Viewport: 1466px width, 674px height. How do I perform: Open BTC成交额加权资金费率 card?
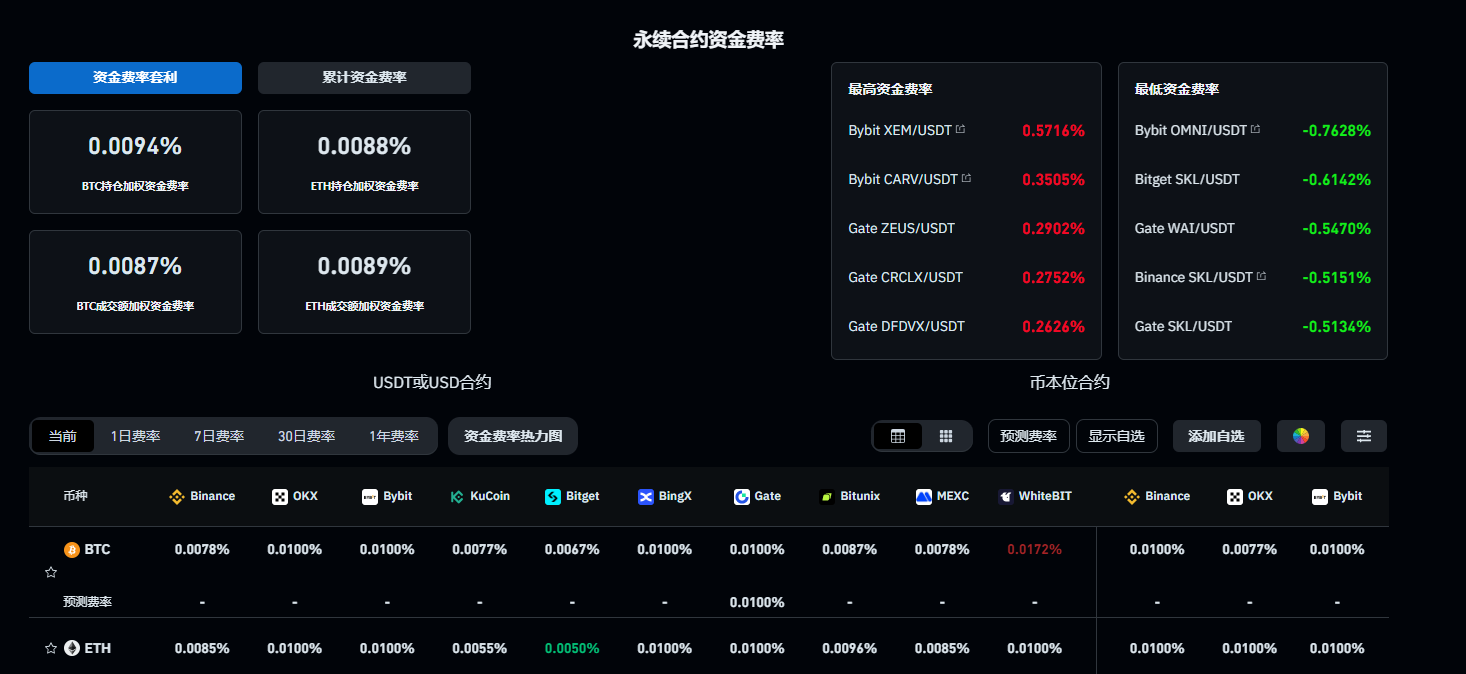coord(135,282)
